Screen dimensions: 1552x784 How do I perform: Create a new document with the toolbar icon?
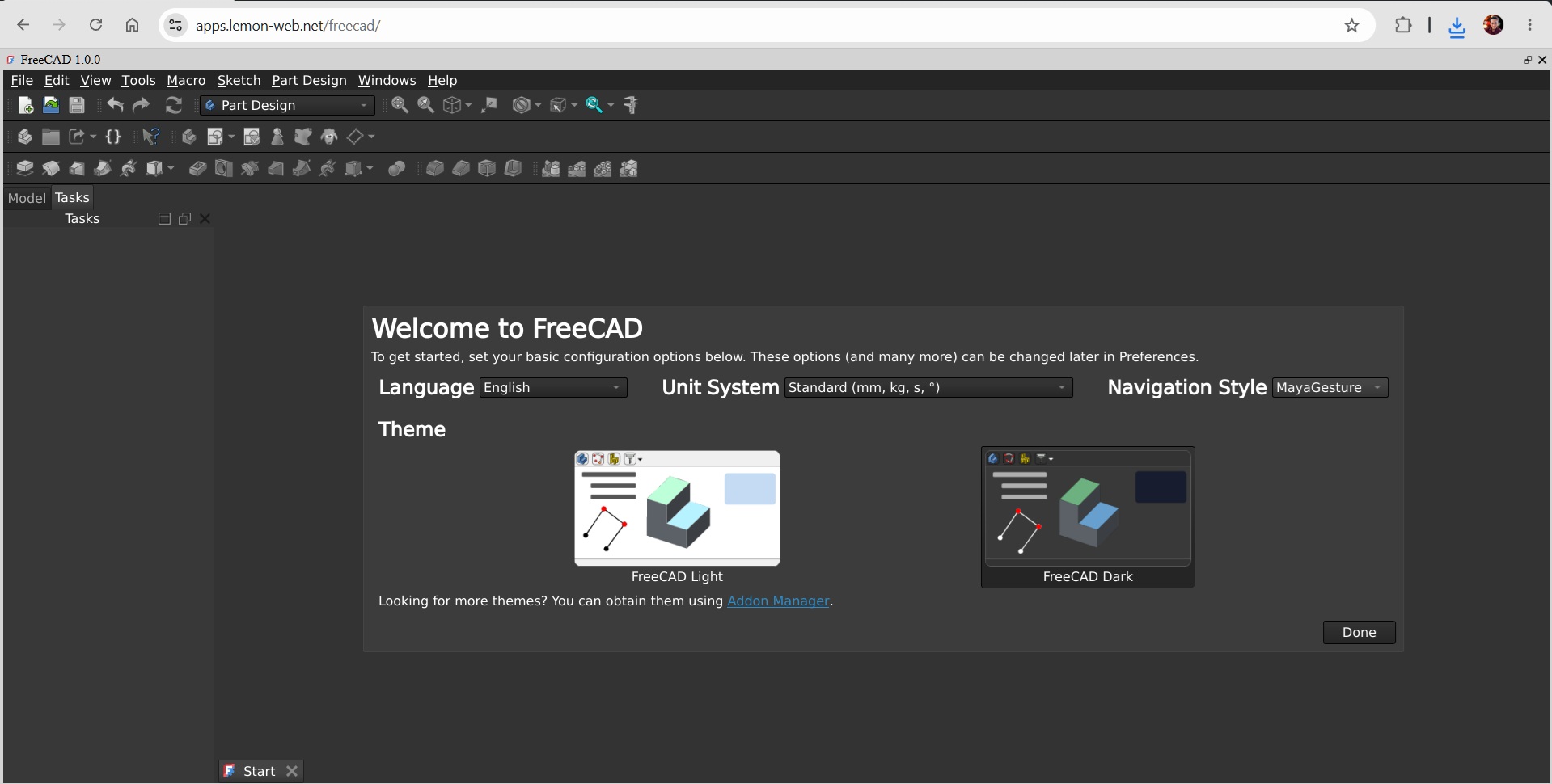[x=25, y=105]
